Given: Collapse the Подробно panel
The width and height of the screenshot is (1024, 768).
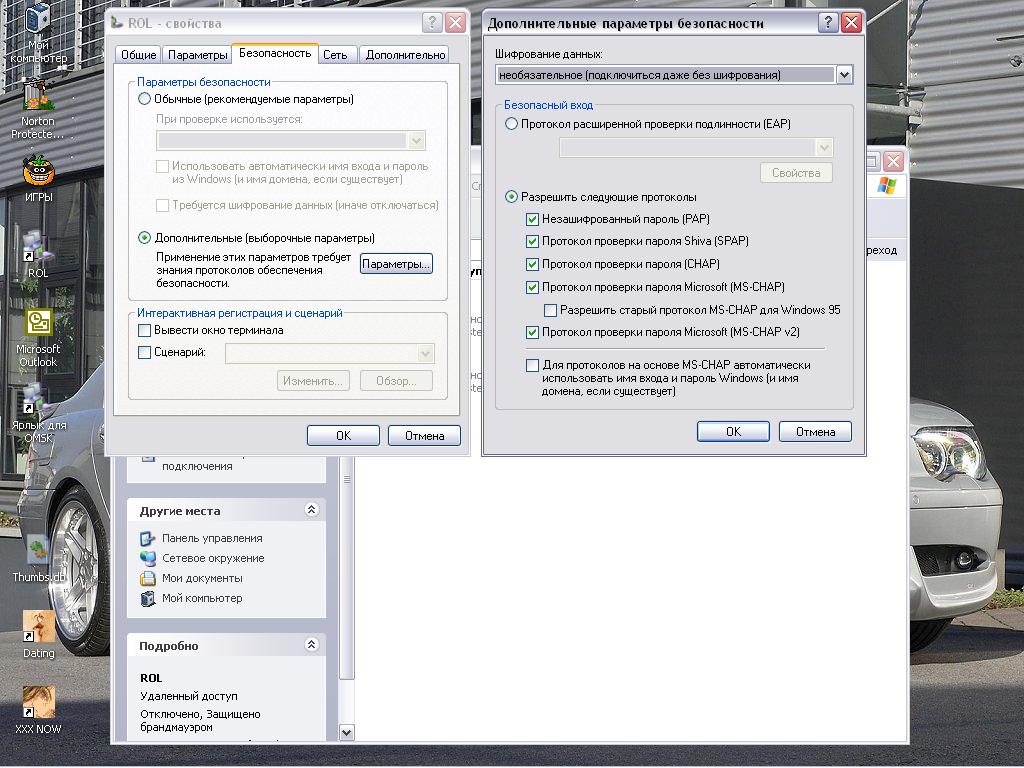Looking at the screenshot, I should coord(311,646).
